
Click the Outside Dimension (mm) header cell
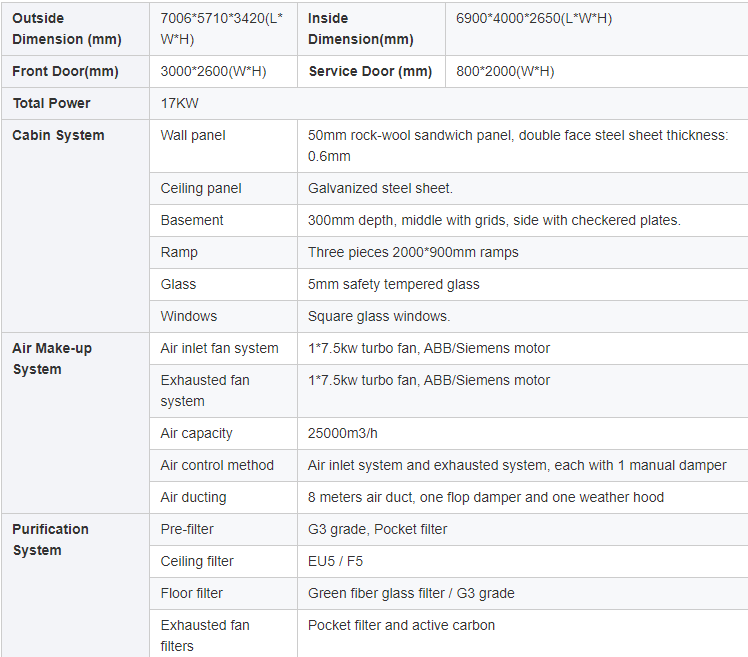66,29
